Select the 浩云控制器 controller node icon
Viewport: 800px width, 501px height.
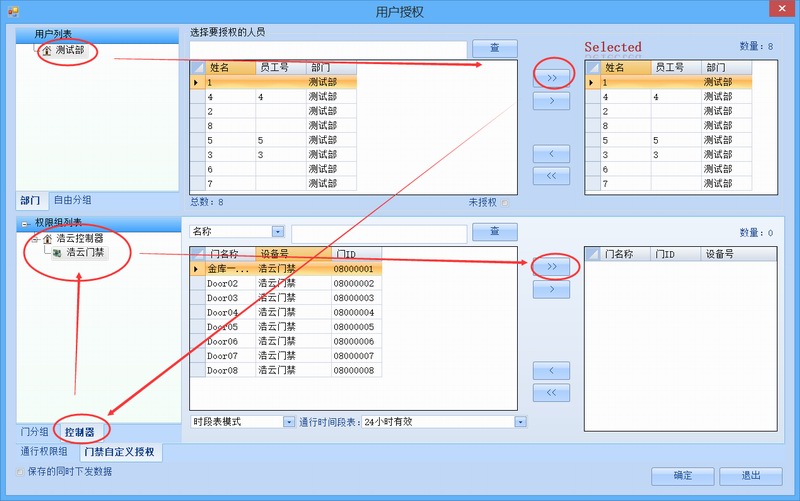point(47,239)
